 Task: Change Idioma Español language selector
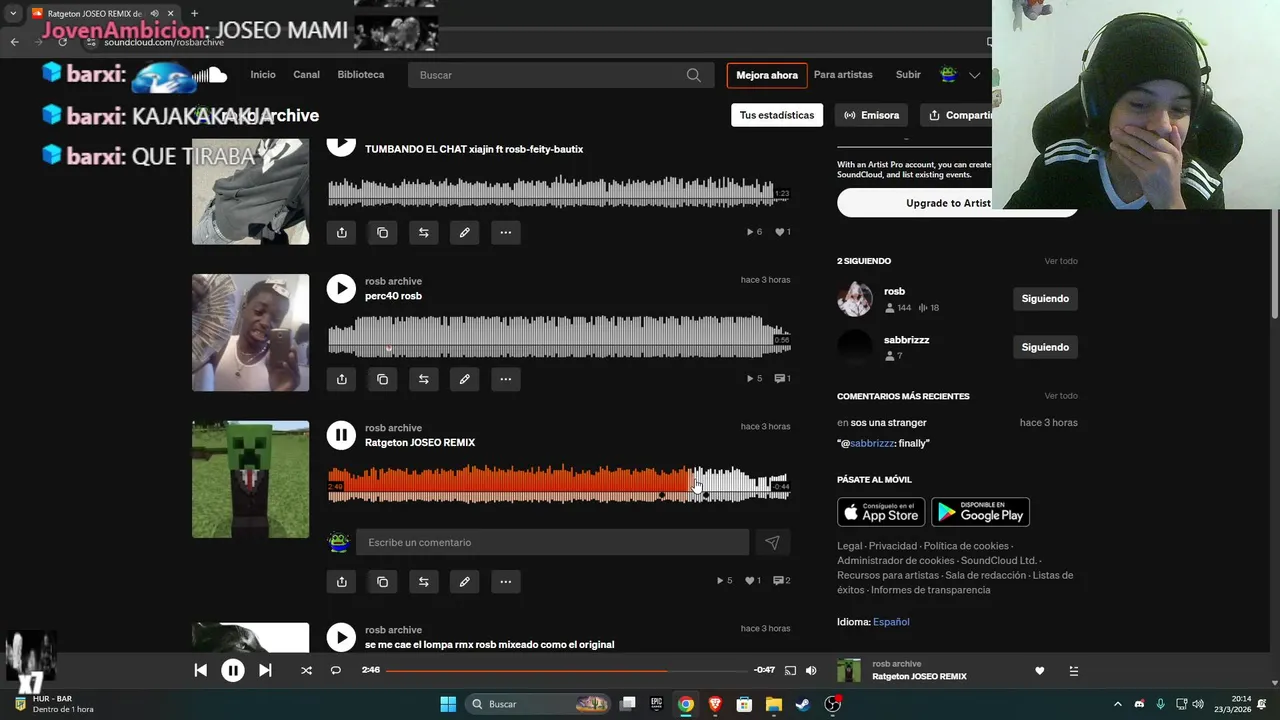(891, 622)
